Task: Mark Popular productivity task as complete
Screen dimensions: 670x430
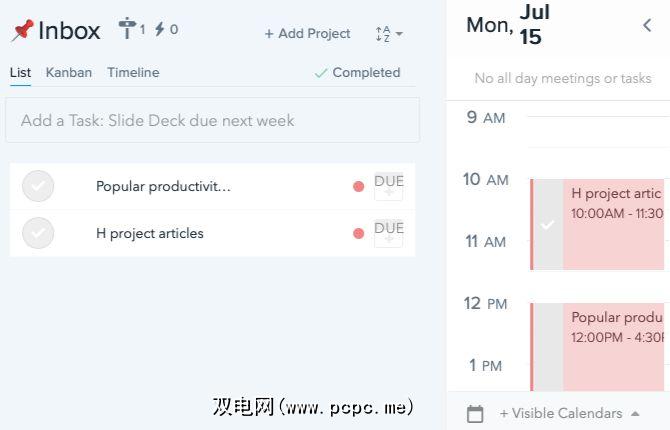Action: tap(38, 186)
